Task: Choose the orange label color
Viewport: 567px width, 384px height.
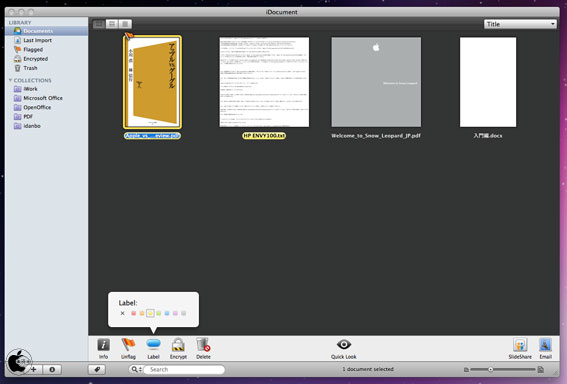Action: 142,313
